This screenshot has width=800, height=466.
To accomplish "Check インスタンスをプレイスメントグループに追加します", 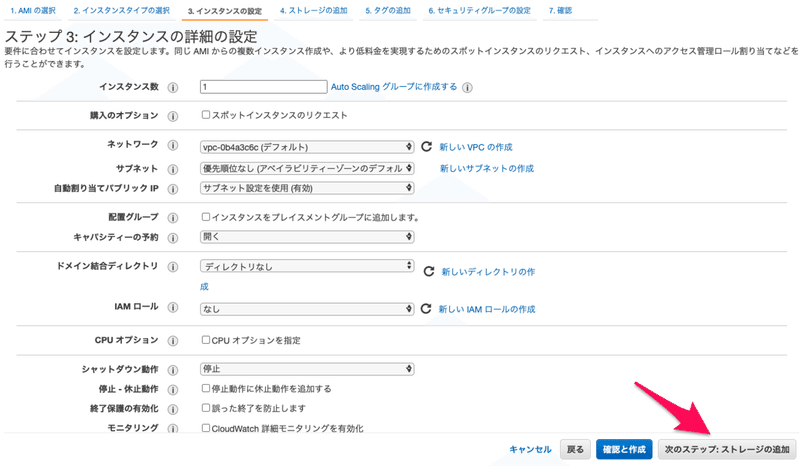I will click(x=206, y=217).
